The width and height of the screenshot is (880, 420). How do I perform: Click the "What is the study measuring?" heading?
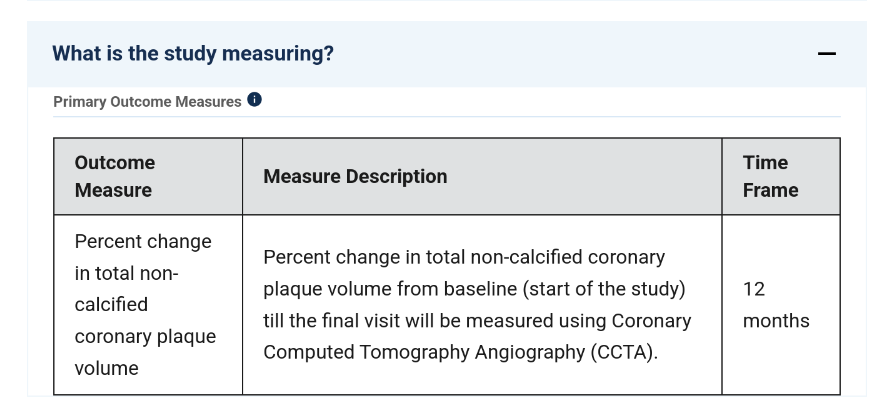[x=193, y=54]
